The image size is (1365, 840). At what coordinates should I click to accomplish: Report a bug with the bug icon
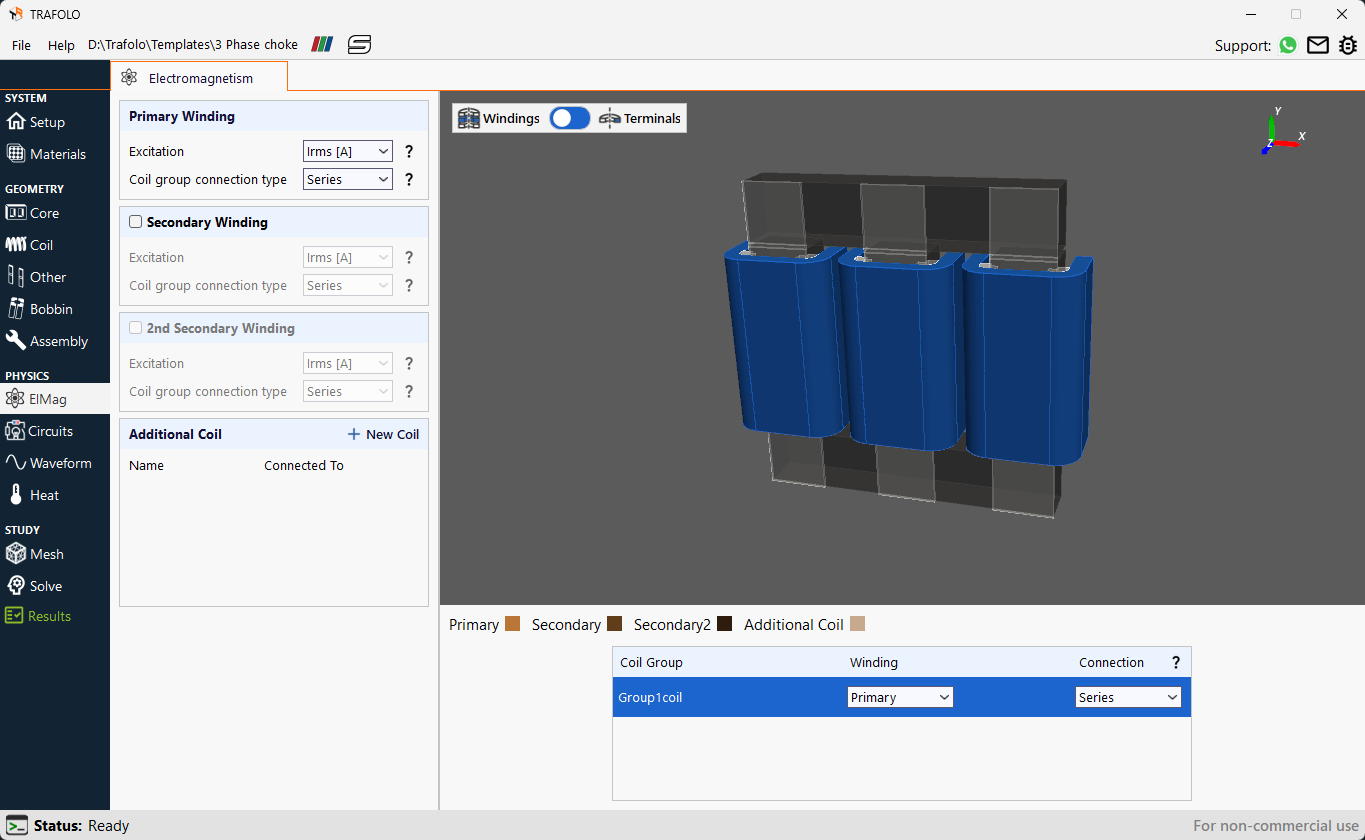[1348, 45]
